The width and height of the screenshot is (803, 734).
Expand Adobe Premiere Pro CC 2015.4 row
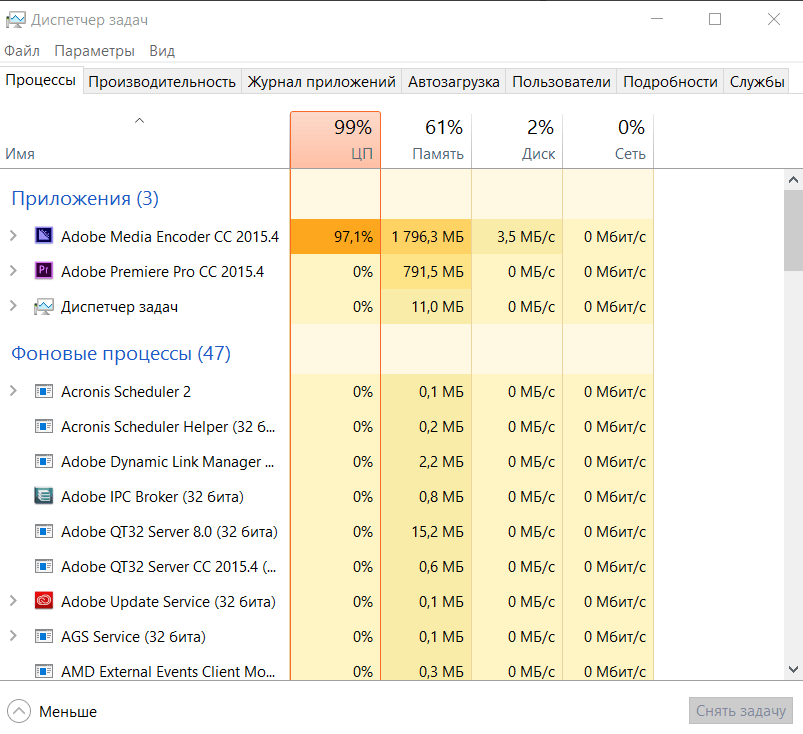click(13, 270)
